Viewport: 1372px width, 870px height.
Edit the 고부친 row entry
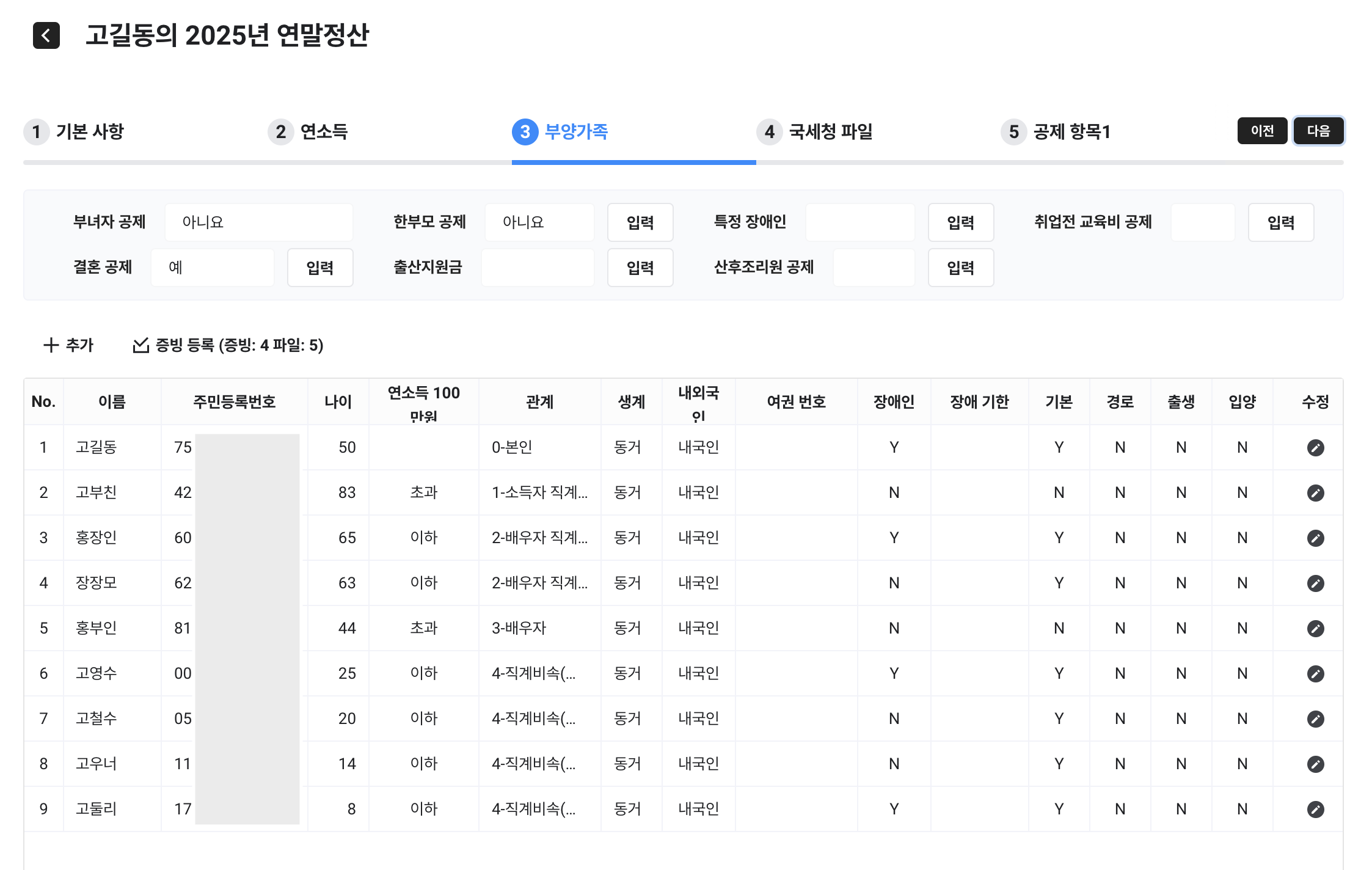(1315, 493)
